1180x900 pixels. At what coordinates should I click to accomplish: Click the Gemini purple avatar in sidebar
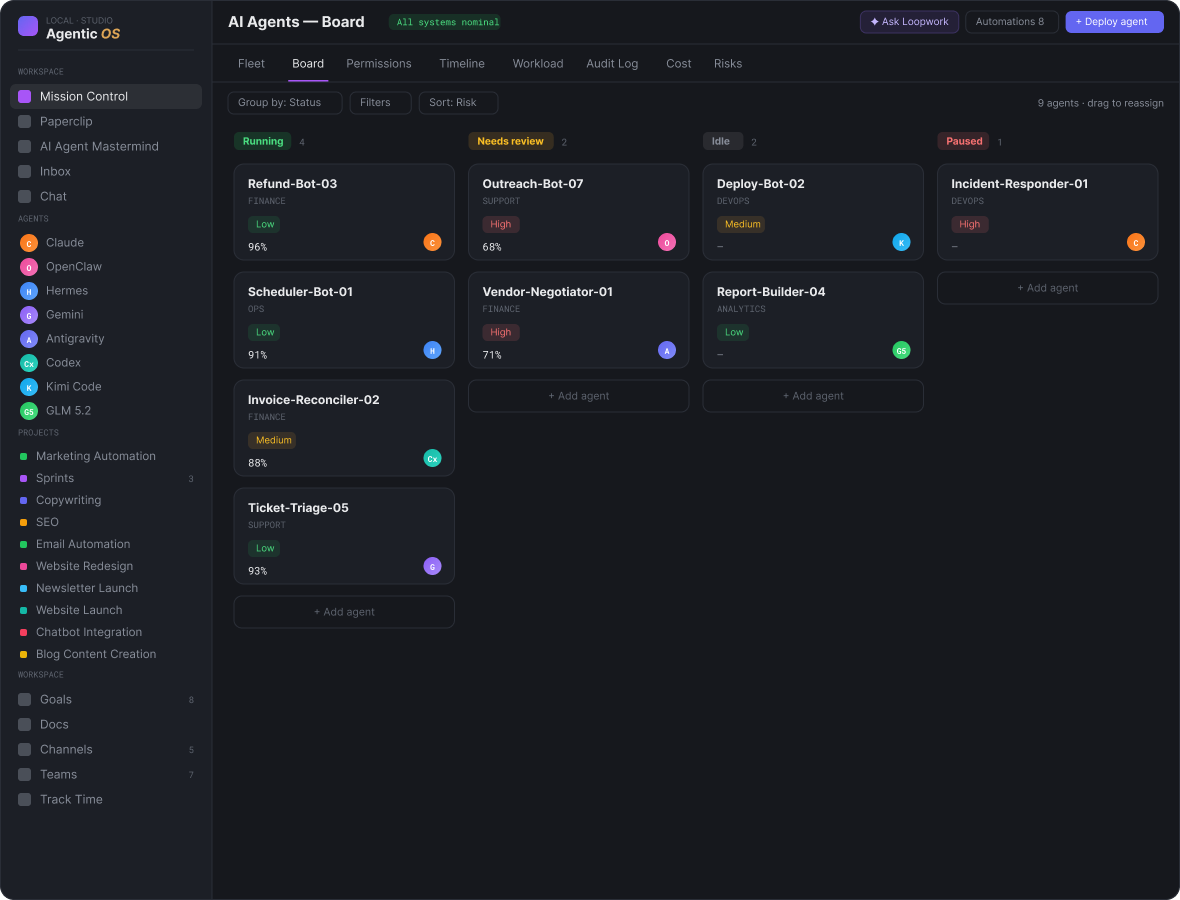pos(29,315)
